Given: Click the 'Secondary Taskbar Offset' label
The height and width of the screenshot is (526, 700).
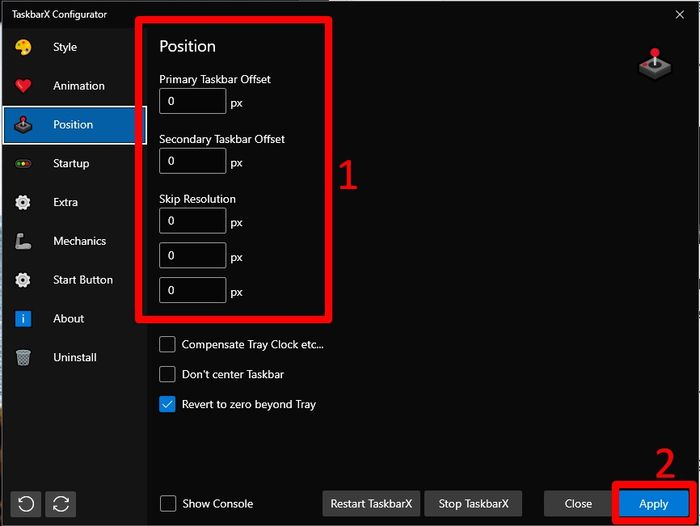Looking at the screenshot, I should pos(222,139).
